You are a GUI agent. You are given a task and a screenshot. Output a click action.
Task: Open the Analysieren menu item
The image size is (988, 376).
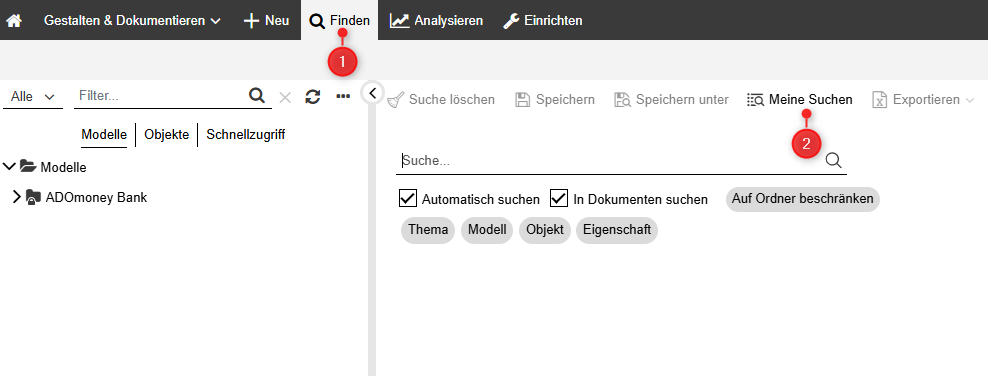pos(436,20)
